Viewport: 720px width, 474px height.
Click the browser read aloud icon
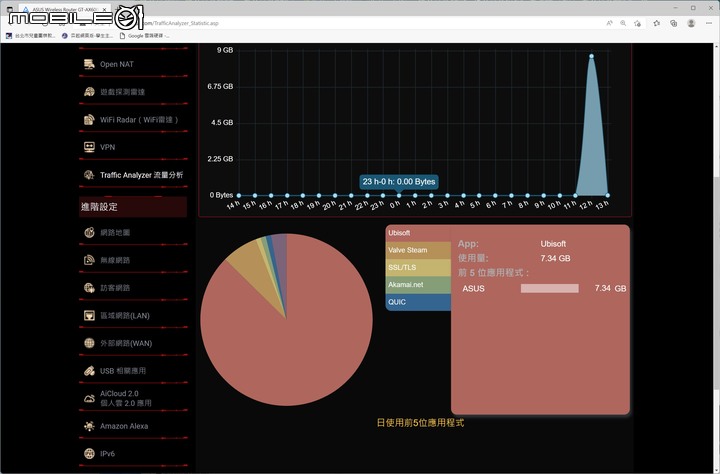click(609, 23)
